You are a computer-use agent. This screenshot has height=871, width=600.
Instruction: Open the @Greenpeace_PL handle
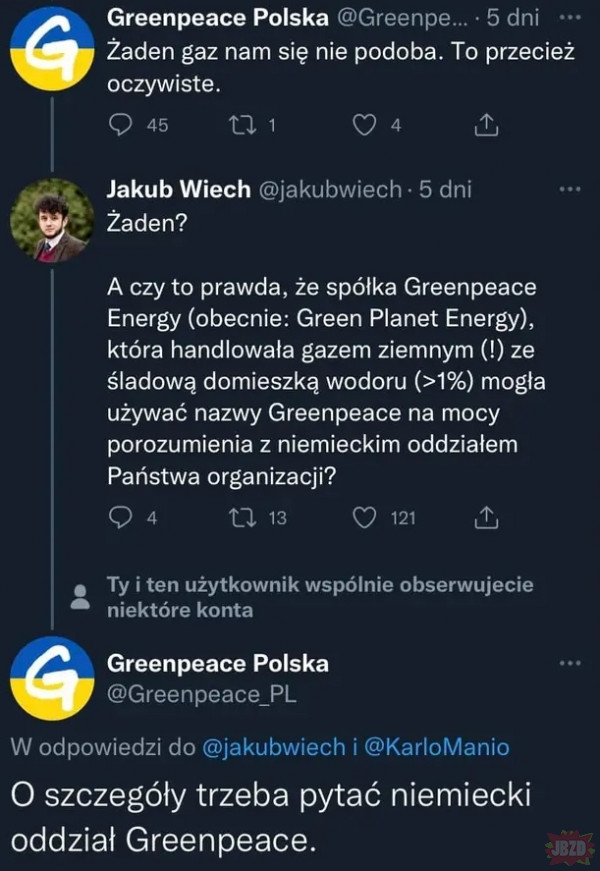(x=200, y=693)
